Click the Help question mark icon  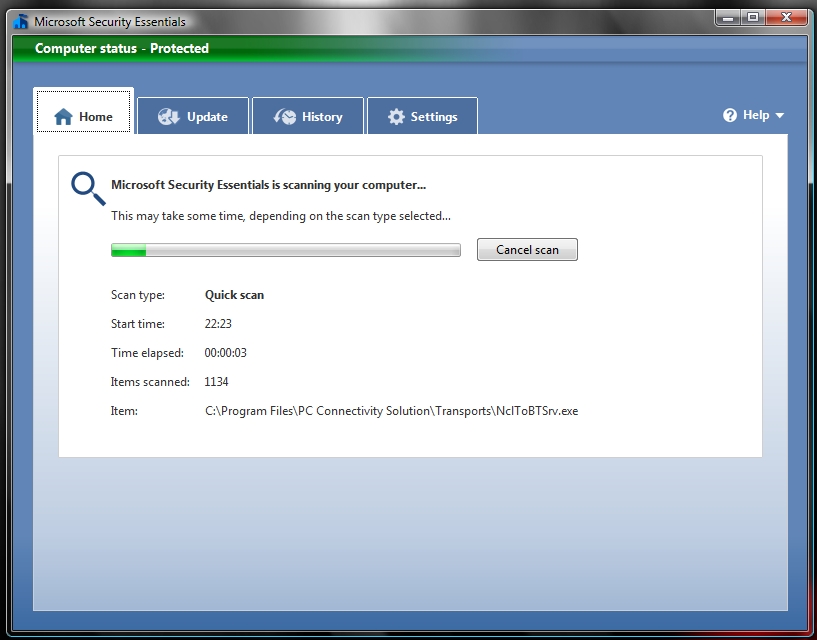(x=730, y=115)
